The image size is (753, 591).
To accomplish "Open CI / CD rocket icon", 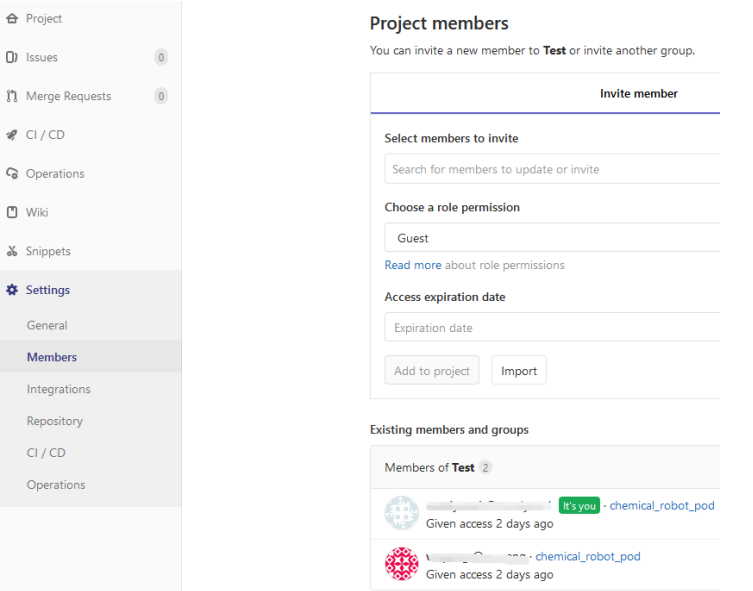I will pos(12,135).
